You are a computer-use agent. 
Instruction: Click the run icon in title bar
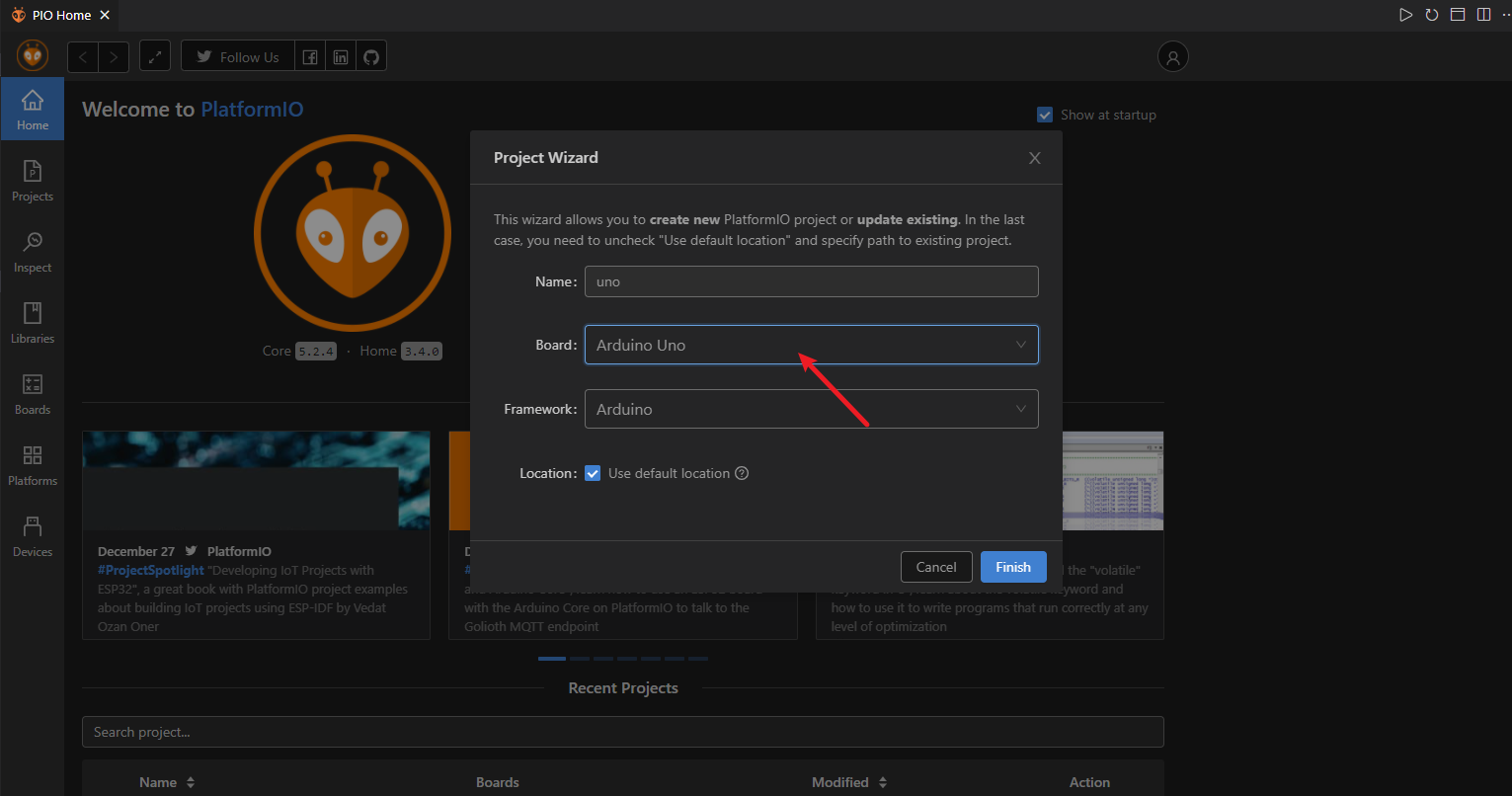[1405, 15]
